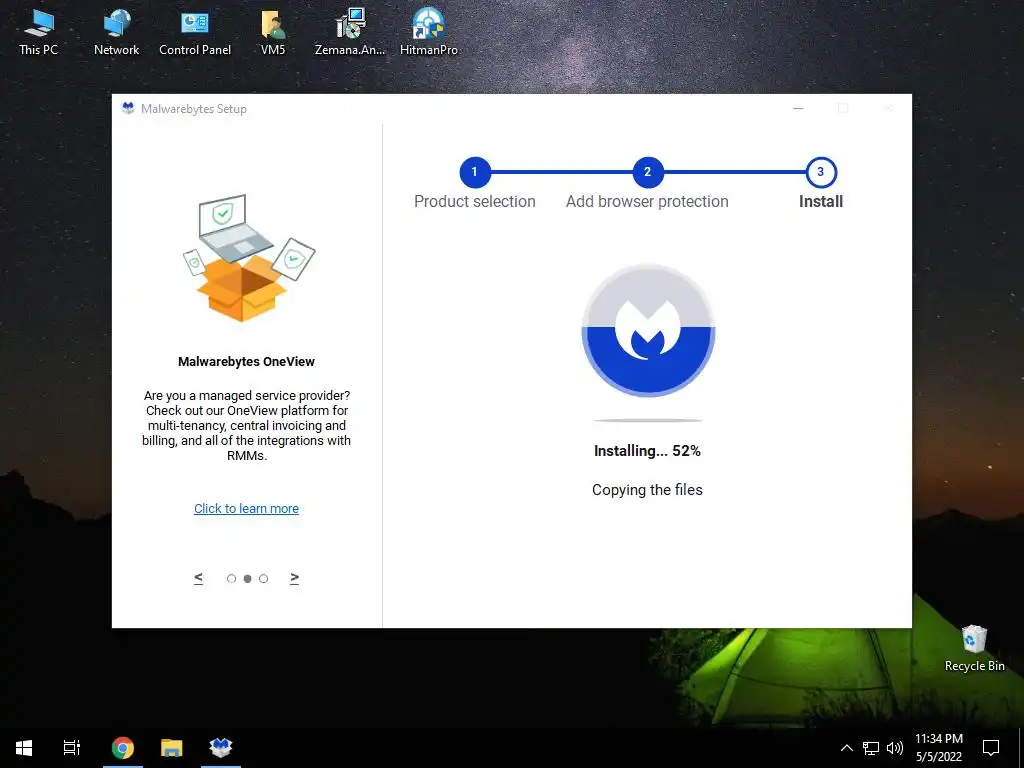The width and height of the screenshot is (1024, 768).
Task: Select the Network desktop icon
Action: [x=116, y=31]
